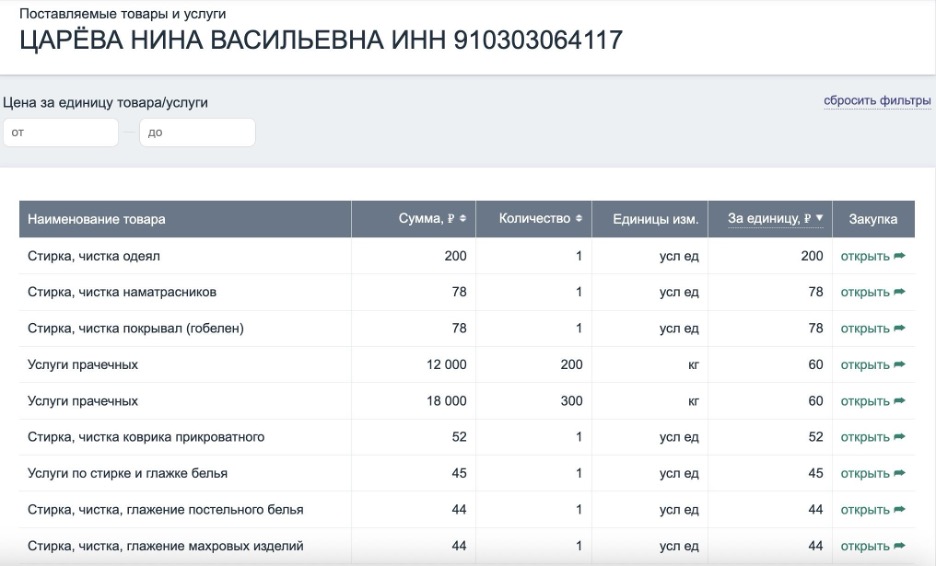Sort the table by 'Количество' column
936x566 pixels.
540,219
